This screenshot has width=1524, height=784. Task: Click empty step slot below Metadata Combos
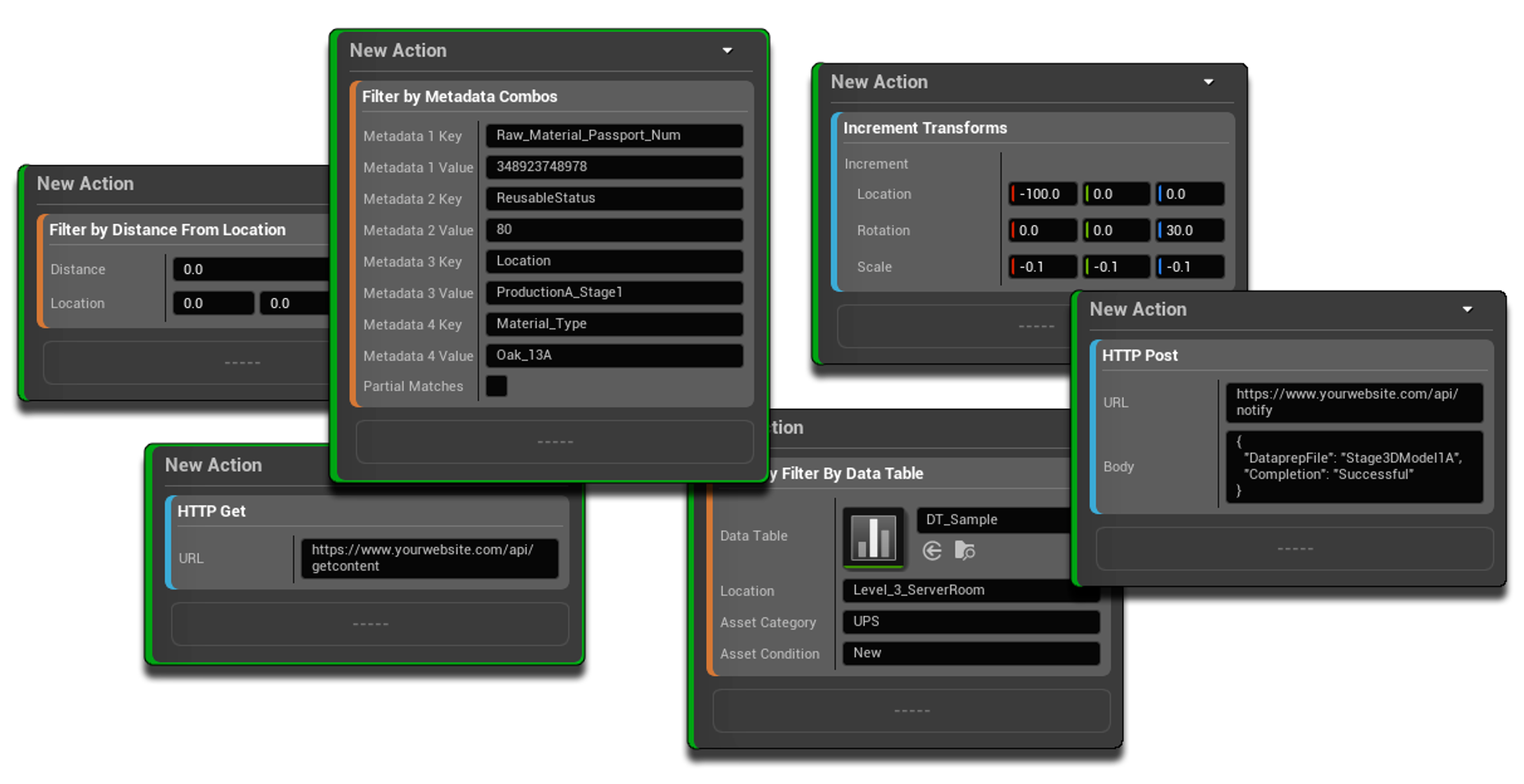pos(554,442)
